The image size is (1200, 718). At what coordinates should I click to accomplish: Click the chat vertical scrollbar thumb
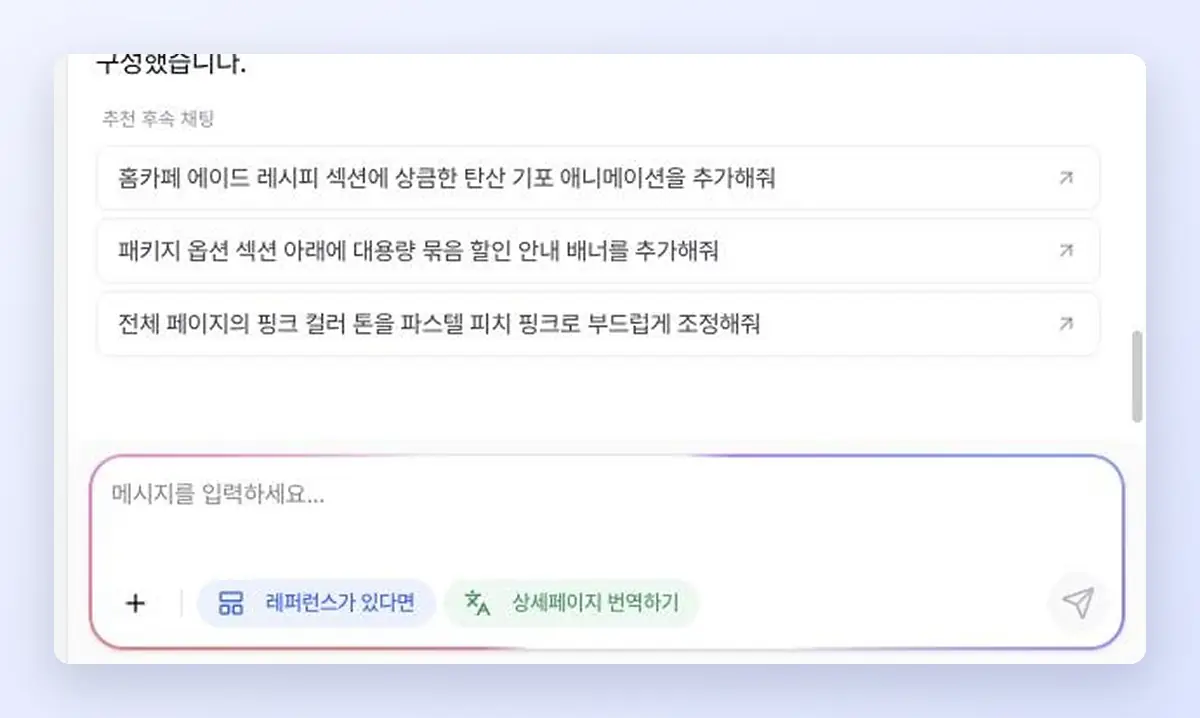click(1137, 376)
